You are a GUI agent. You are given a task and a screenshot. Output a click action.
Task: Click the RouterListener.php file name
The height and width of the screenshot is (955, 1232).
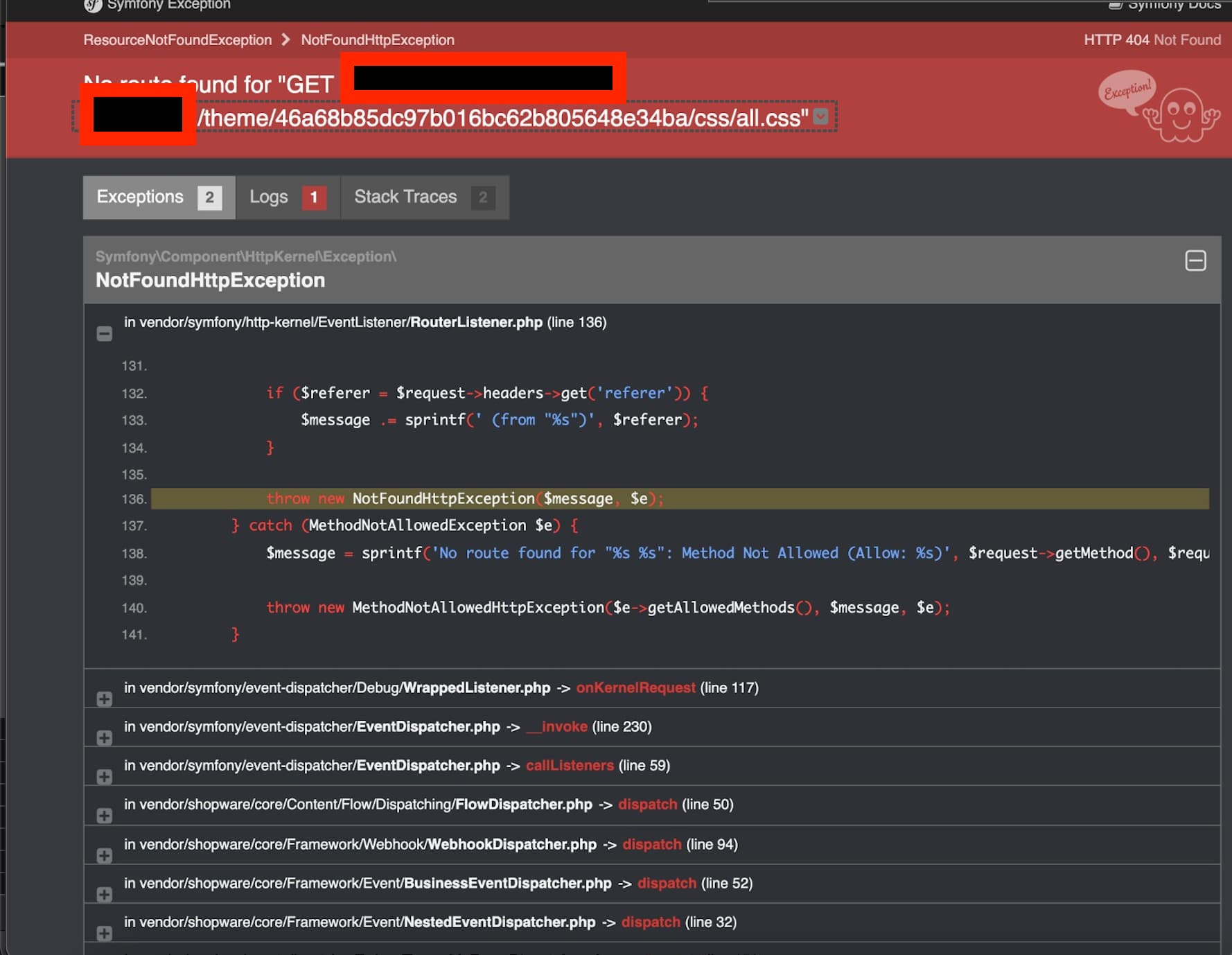coord(476,322)
